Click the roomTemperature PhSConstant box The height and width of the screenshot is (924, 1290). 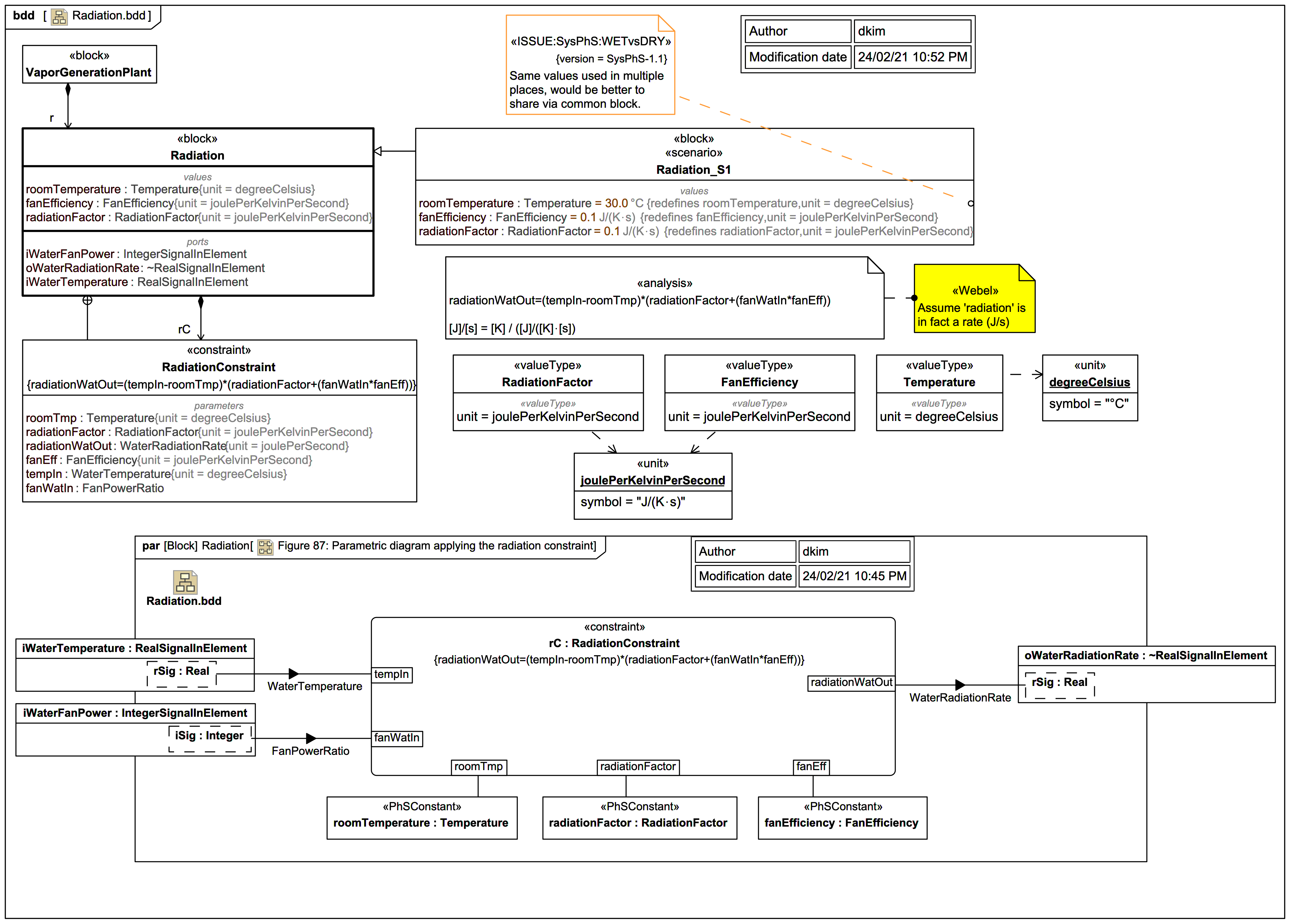[422, 818]
